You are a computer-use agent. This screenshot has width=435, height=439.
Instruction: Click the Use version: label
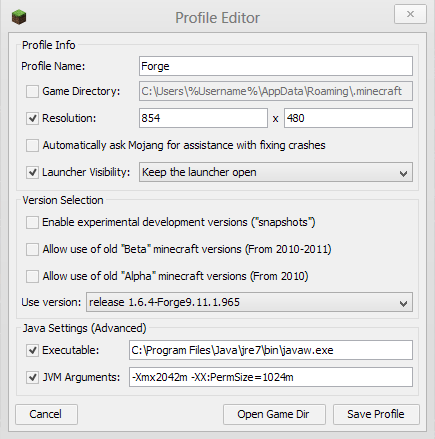point(51,302)
